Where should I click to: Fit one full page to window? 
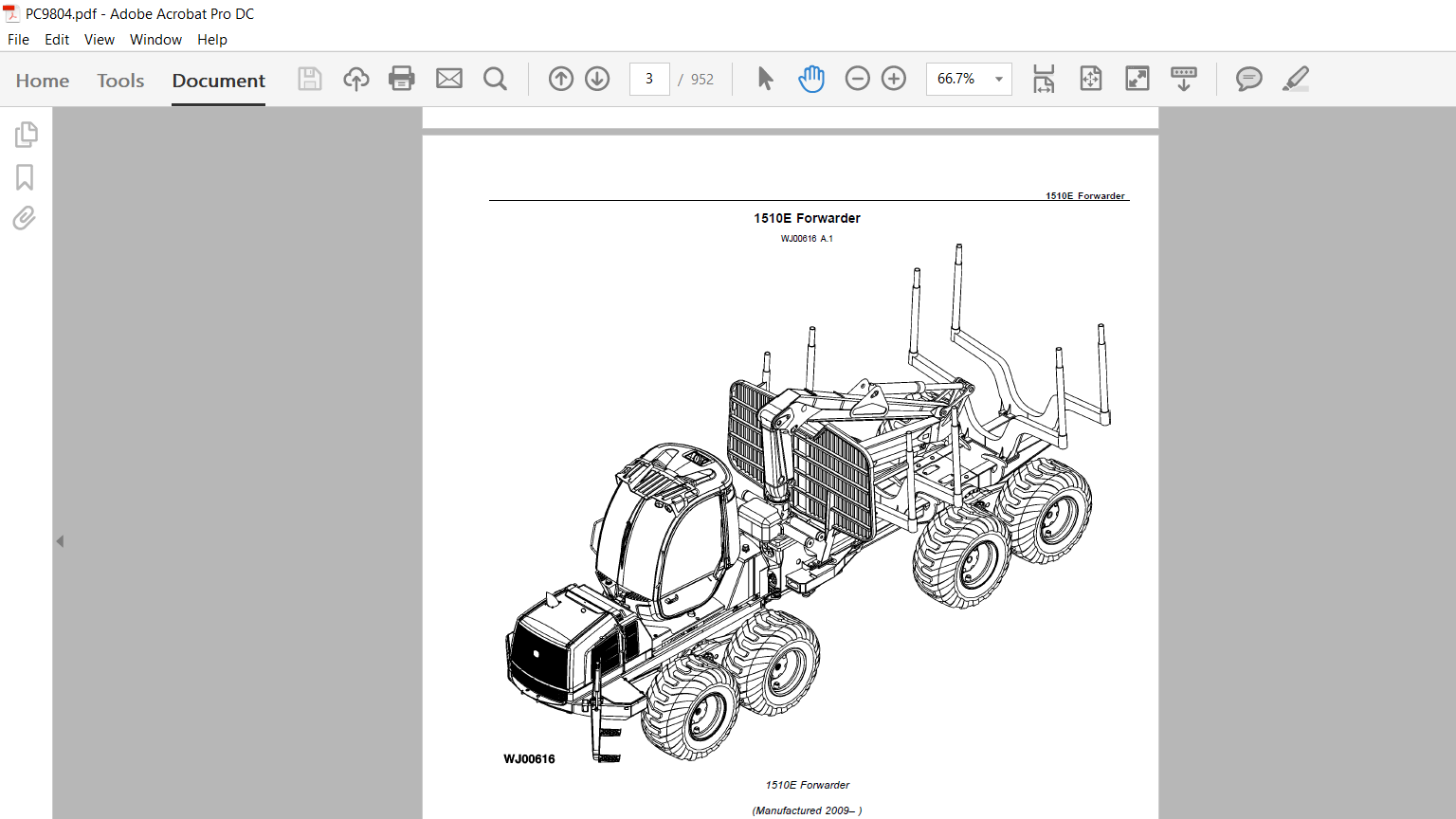1091,79
